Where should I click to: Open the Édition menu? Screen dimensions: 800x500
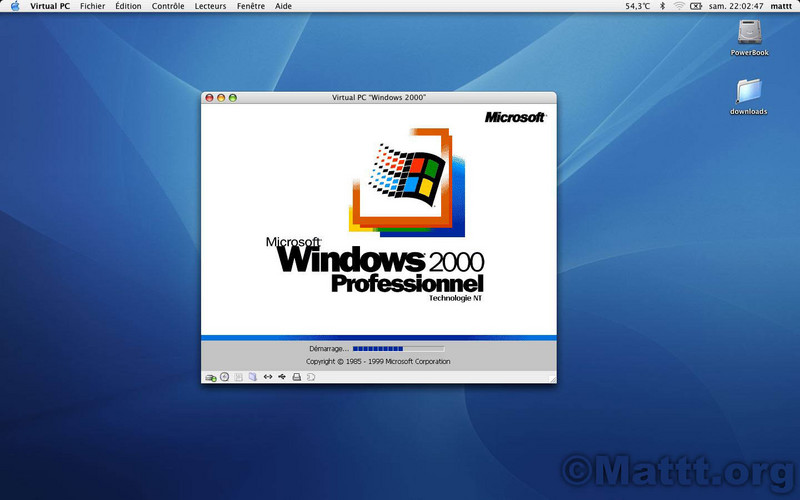point(128,6)
